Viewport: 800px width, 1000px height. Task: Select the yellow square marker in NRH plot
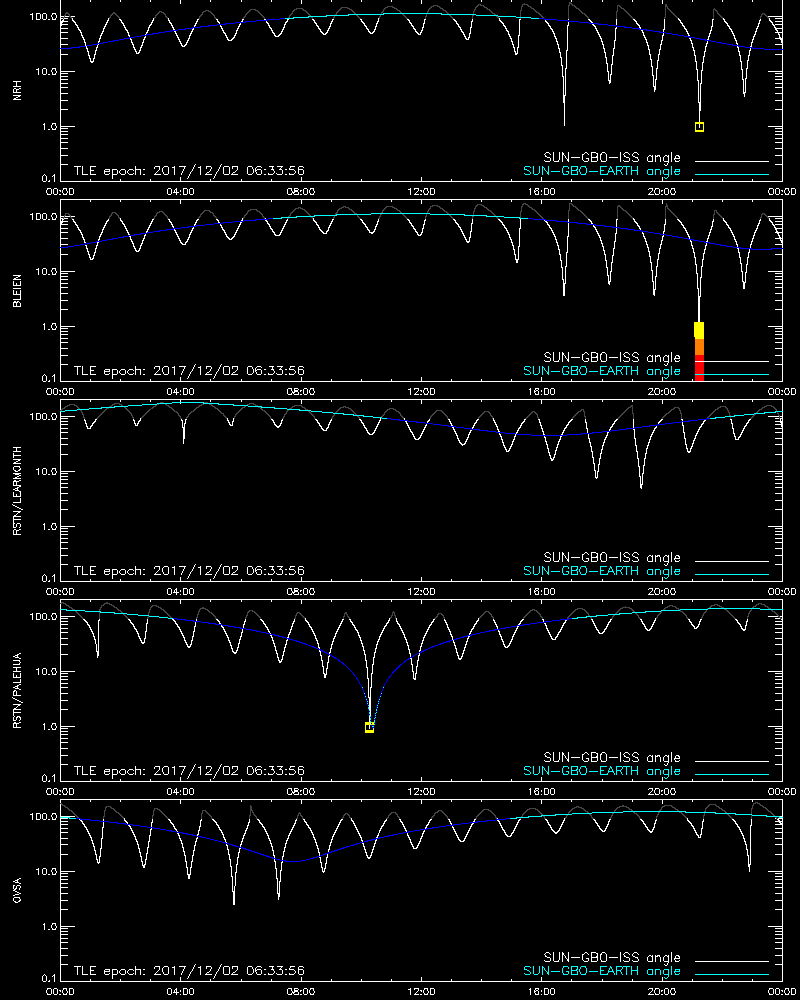(699, 127)
